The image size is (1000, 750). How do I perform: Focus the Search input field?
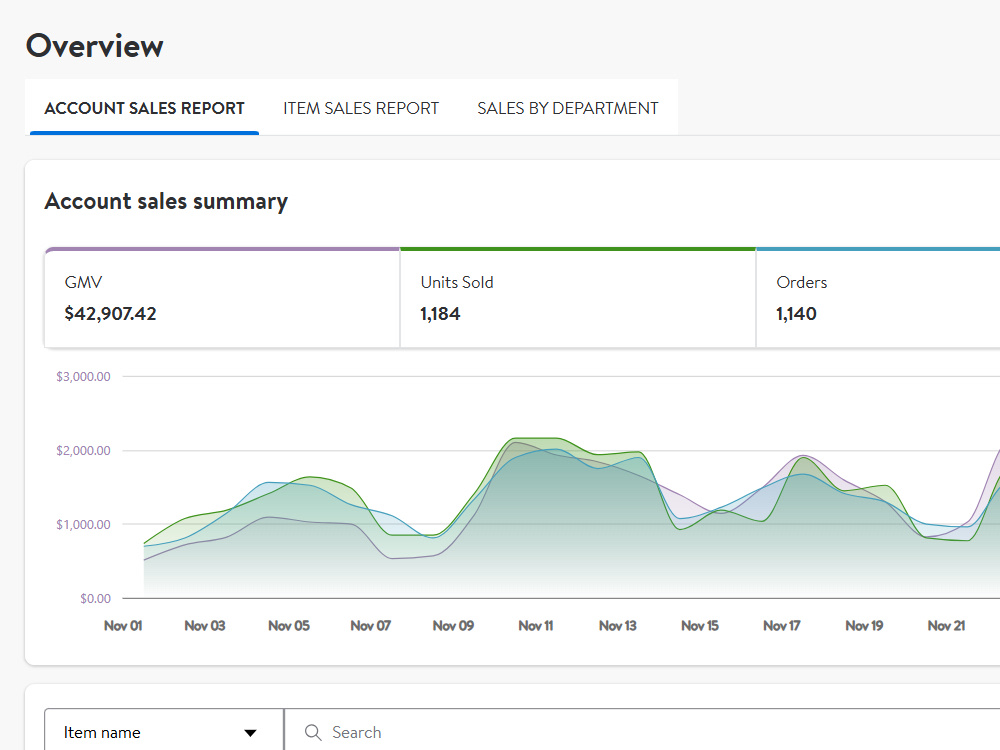[642, 732]
